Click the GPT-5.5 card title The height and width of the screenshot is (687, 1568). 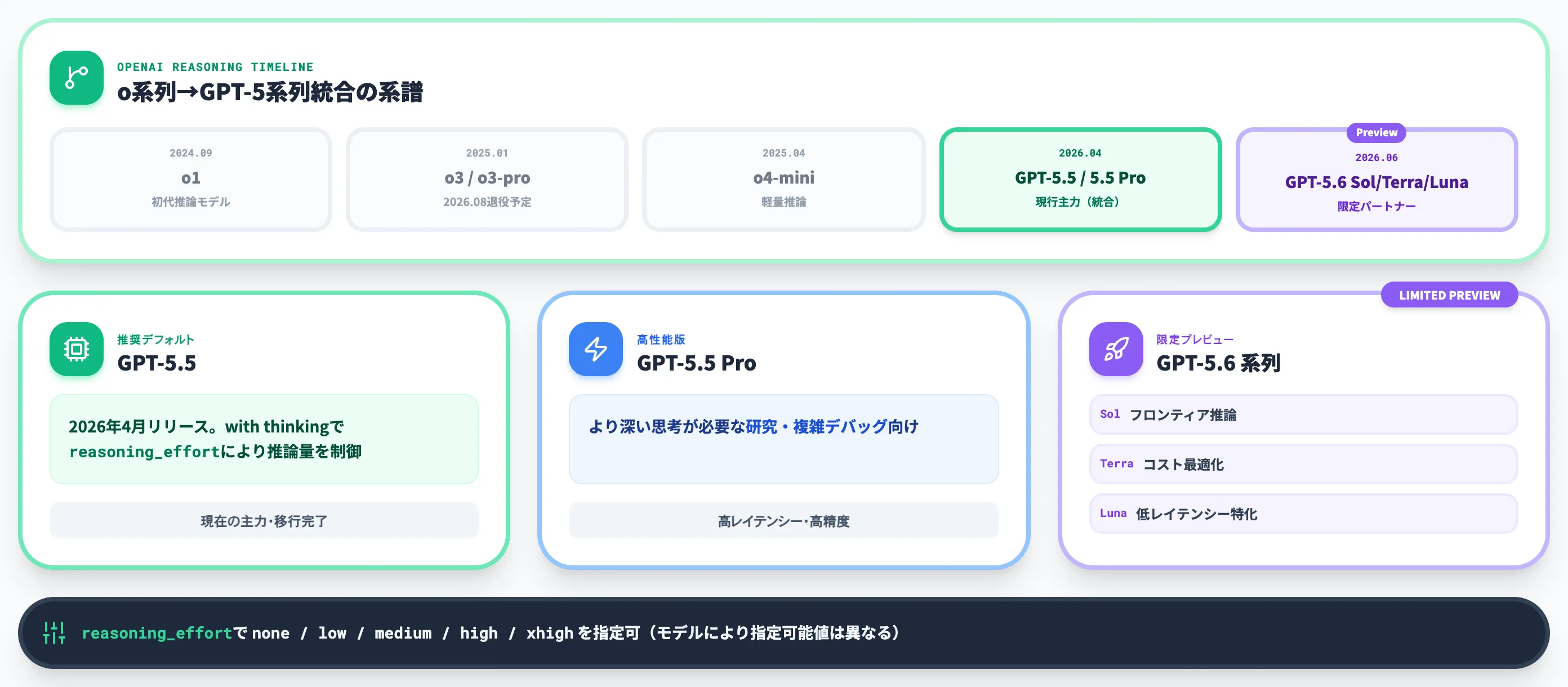[157, 363]
